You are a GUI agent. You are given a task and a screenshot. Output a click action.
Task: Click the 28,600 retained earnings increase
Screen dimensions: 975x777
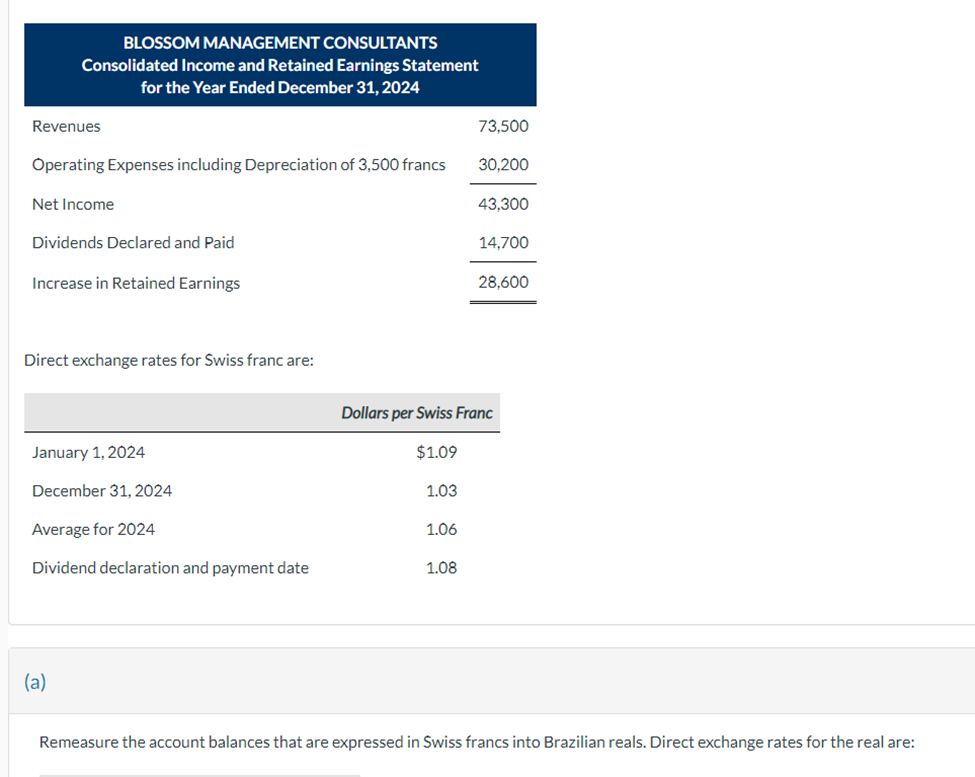point(503,282)
